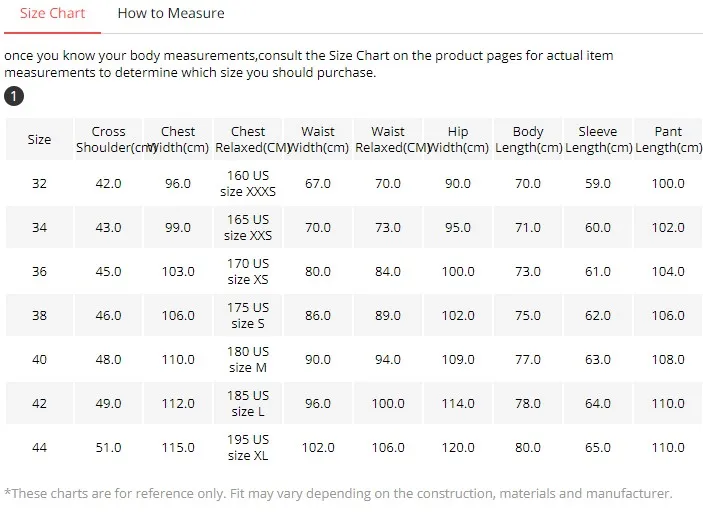703x530 pixels.
Task: Click the Pant Length(cm) header cell
Action: tap(668, 139)
